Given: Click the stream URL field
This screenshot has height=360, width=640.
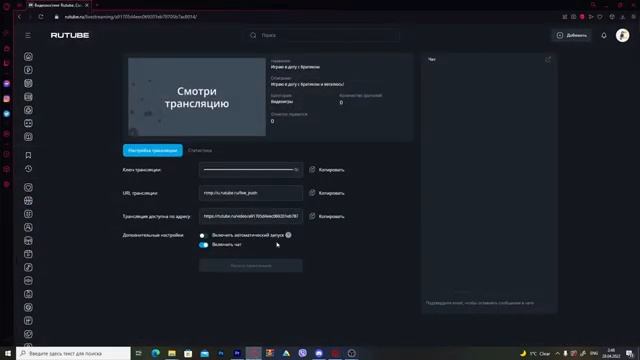Looking at the screenshot, I should [251, 193].
